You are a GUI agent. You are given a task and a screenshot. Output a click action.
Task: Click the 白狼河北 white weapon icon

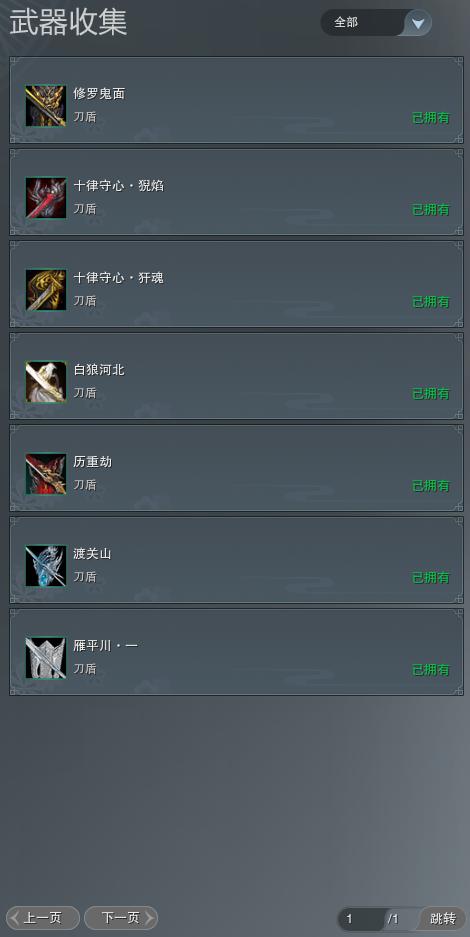click(x=45, y=382)
